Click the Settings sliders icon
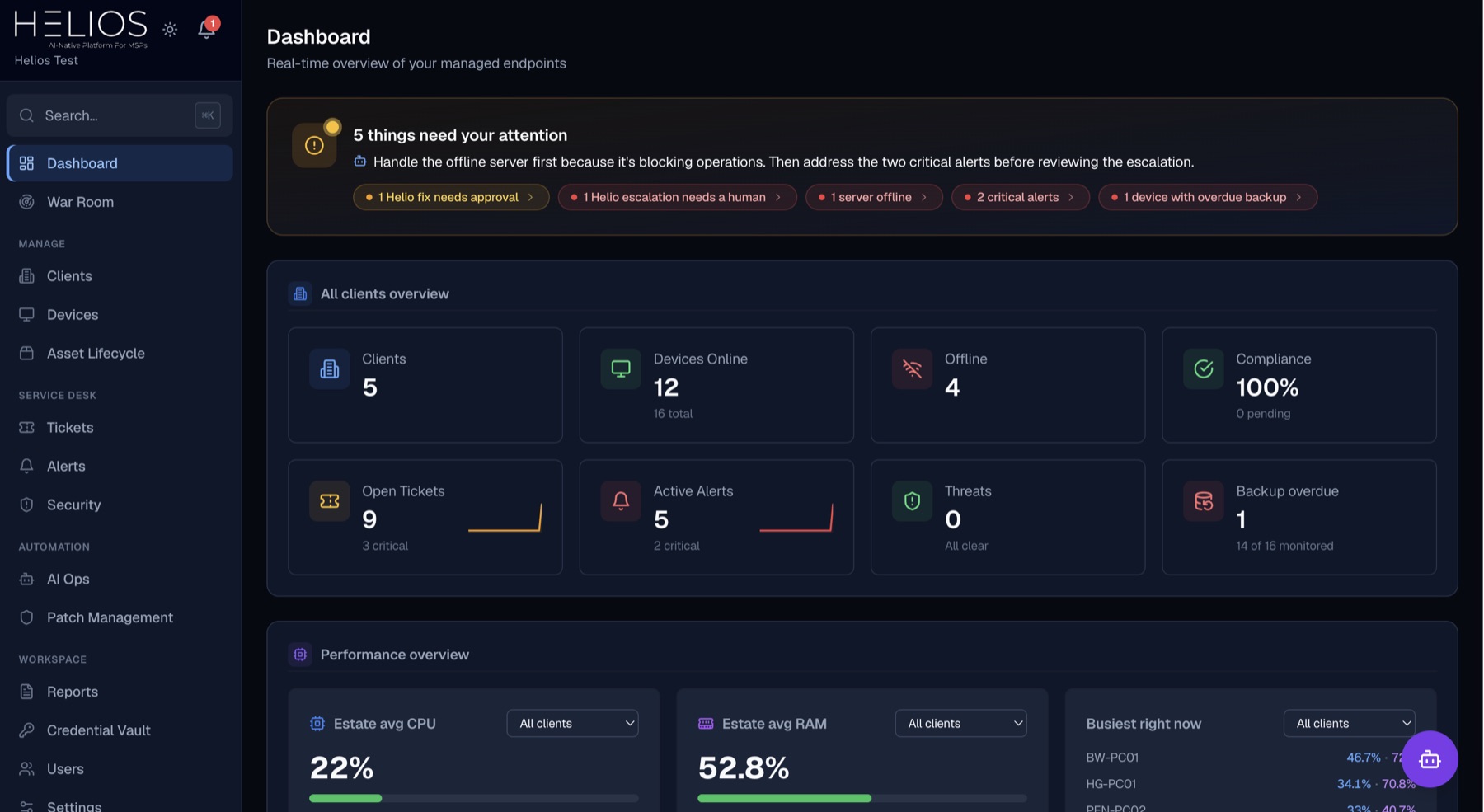The image size is (1484, 812). (26, 806)
